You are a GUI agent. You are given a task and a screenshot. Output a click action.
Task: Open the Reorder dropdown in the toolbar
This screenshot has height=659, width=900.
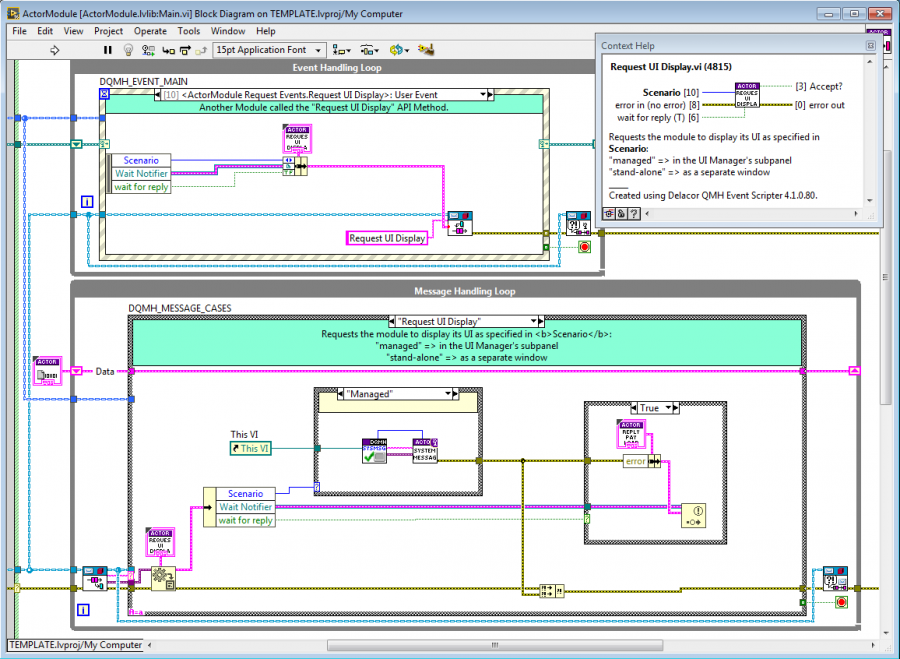(399, 51)
